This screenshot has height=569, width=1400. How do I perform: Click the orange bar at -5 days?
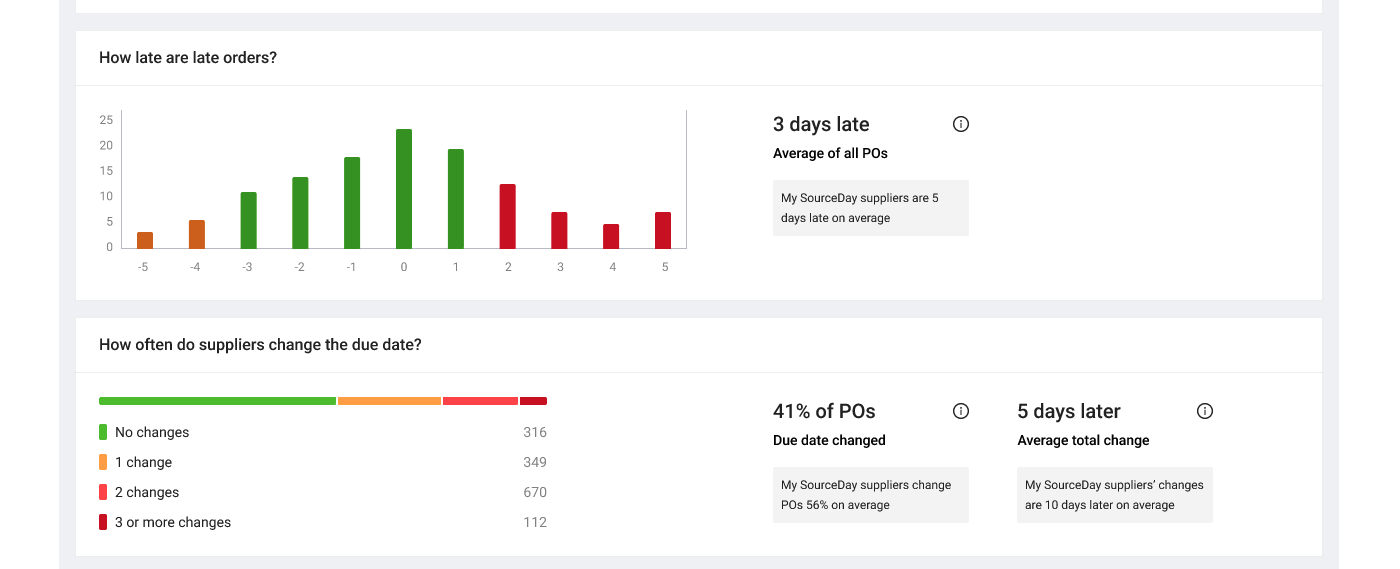[145, 240]
